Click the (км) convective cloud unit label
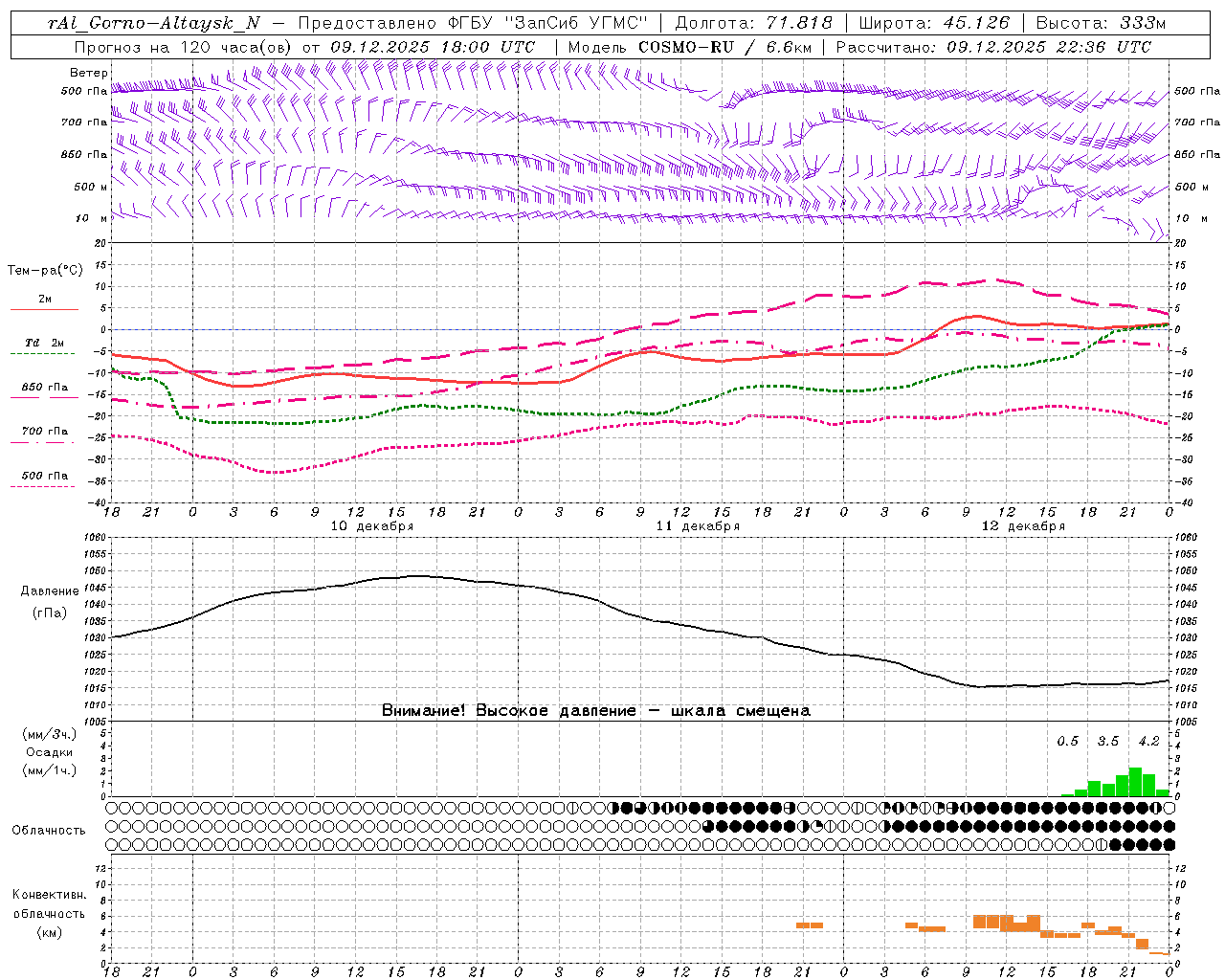 point(50,932)
